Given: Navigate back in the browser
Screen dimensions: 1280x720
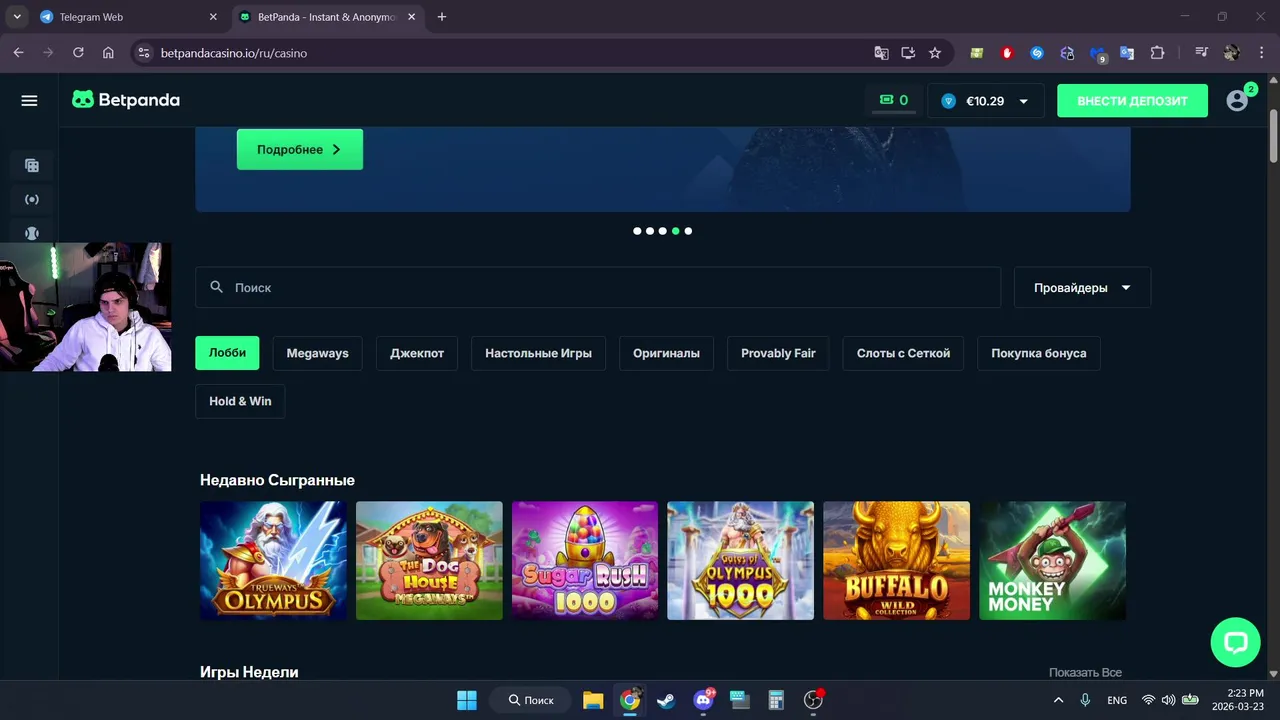Looking at the screenshot, I should 18,53.
